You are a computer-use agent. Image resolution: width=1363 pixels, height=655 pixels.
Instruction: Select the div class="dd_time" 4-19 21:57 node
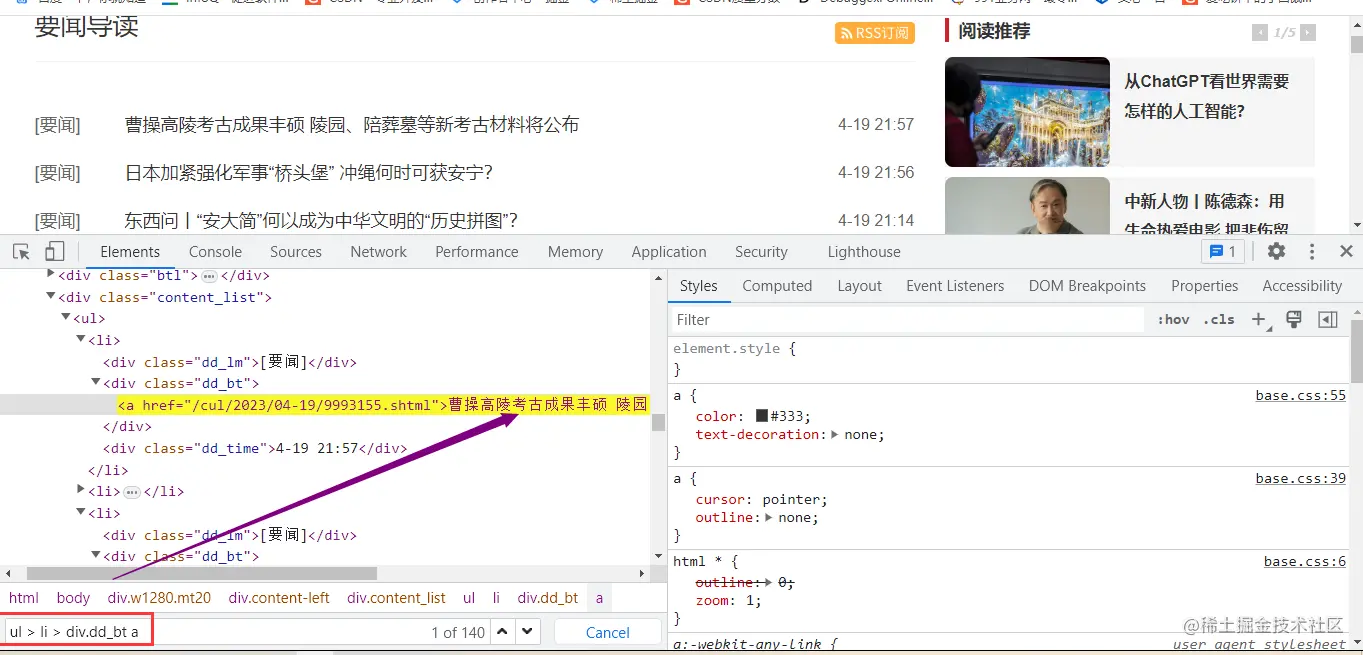pyautogui.click(x=255, y=448)
